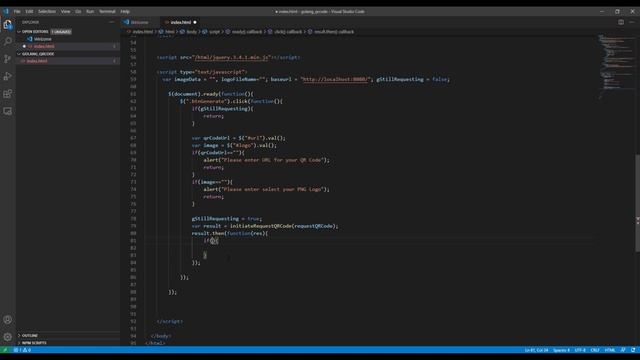
Task: Open the Source Control view
Action: click(7, 59)
